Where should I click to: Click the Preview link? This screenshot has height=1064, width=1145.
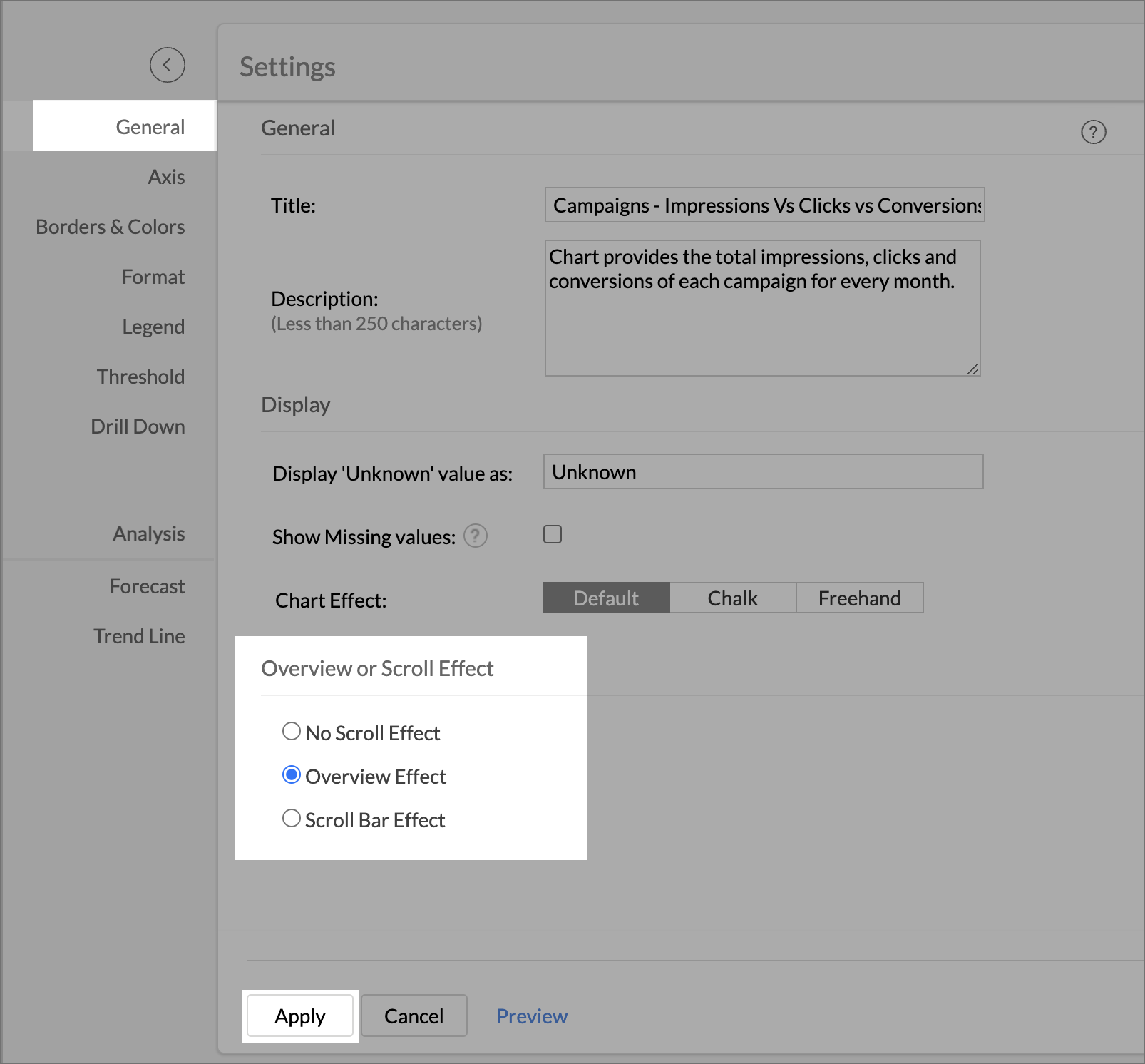[532, 1016]
